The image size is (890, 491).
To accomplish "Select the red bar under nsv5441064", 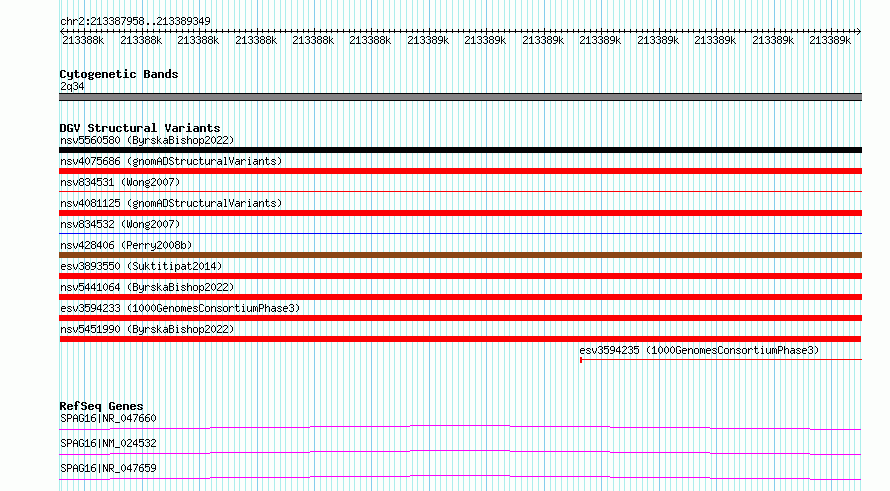I will 460,297.
